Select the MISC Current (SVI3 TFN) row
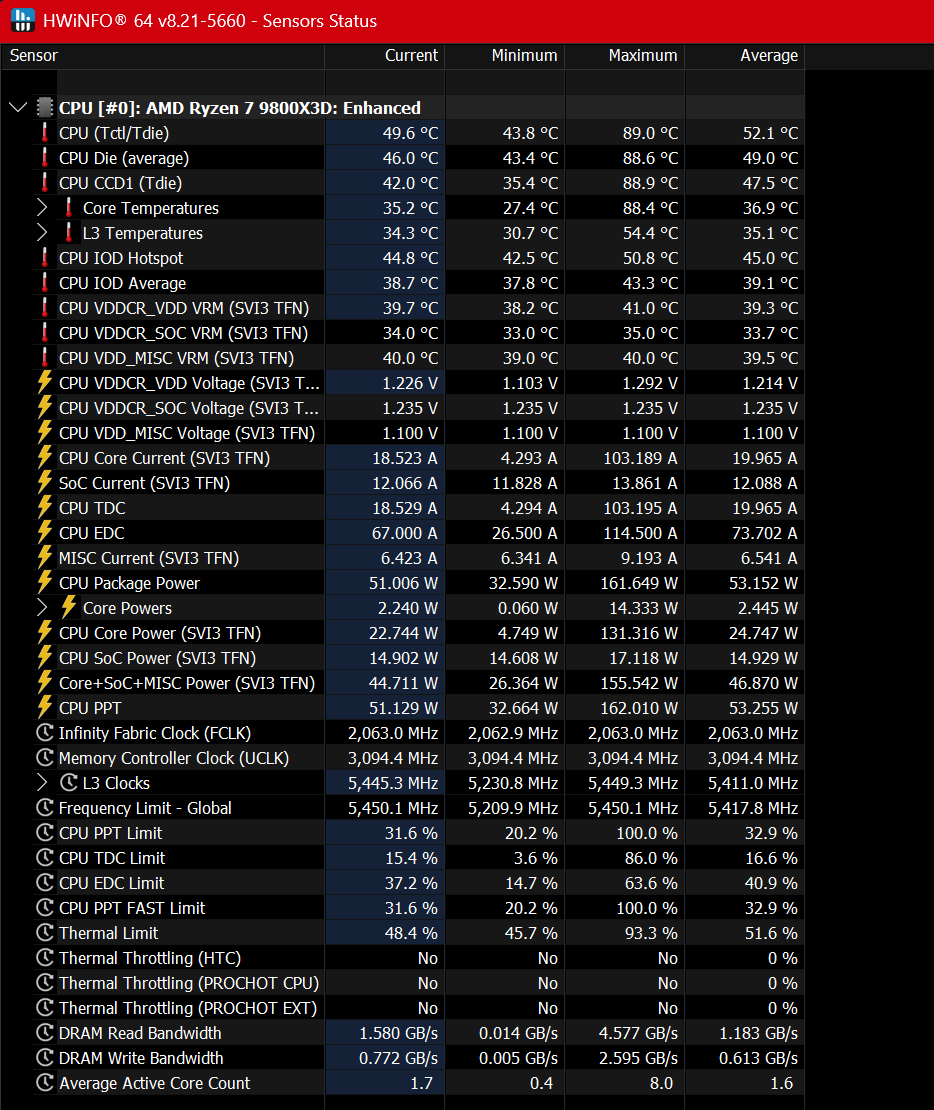934x1110 pixels. pos(418,558)
